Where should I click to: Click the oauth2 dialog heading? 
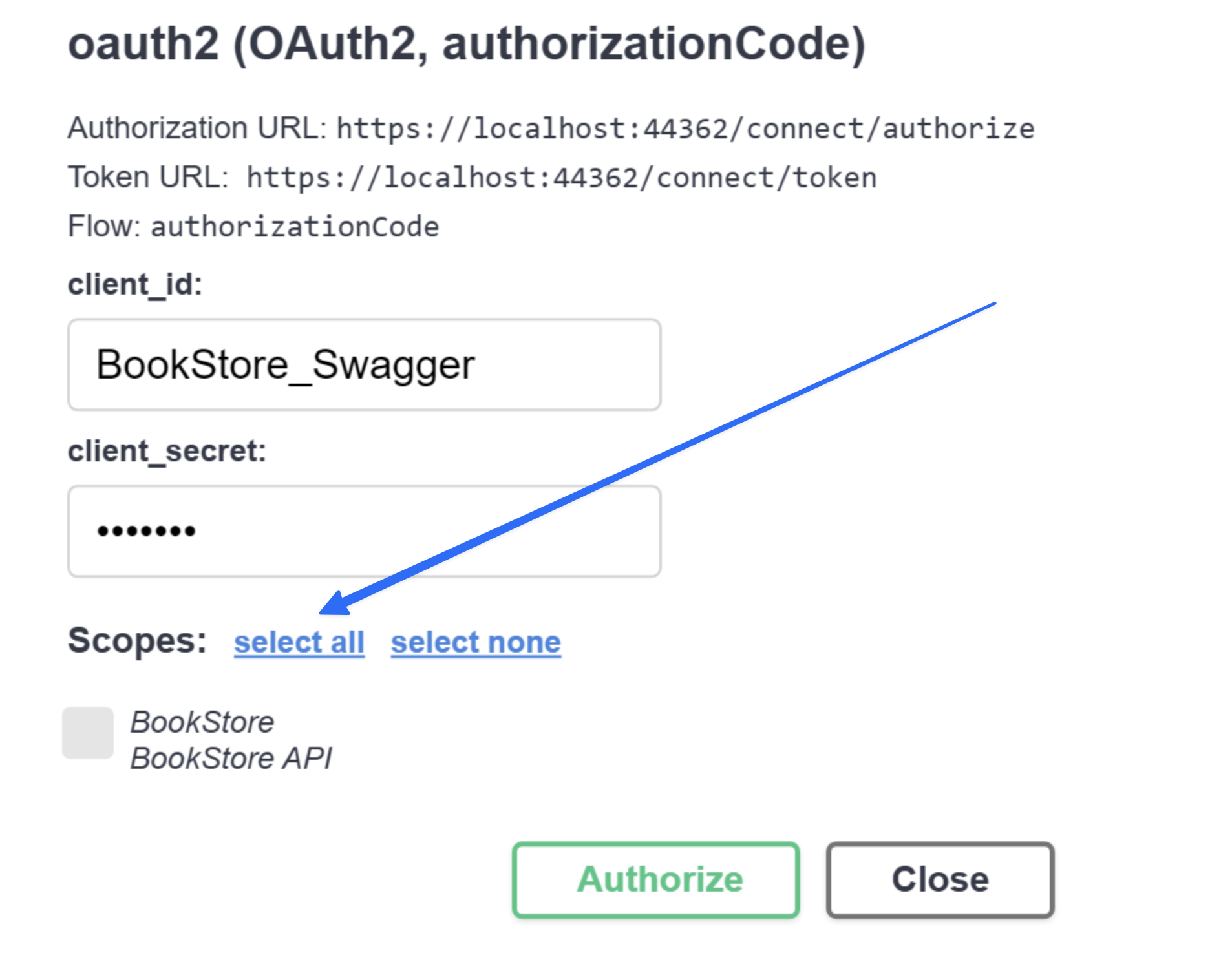pos(466,44)
